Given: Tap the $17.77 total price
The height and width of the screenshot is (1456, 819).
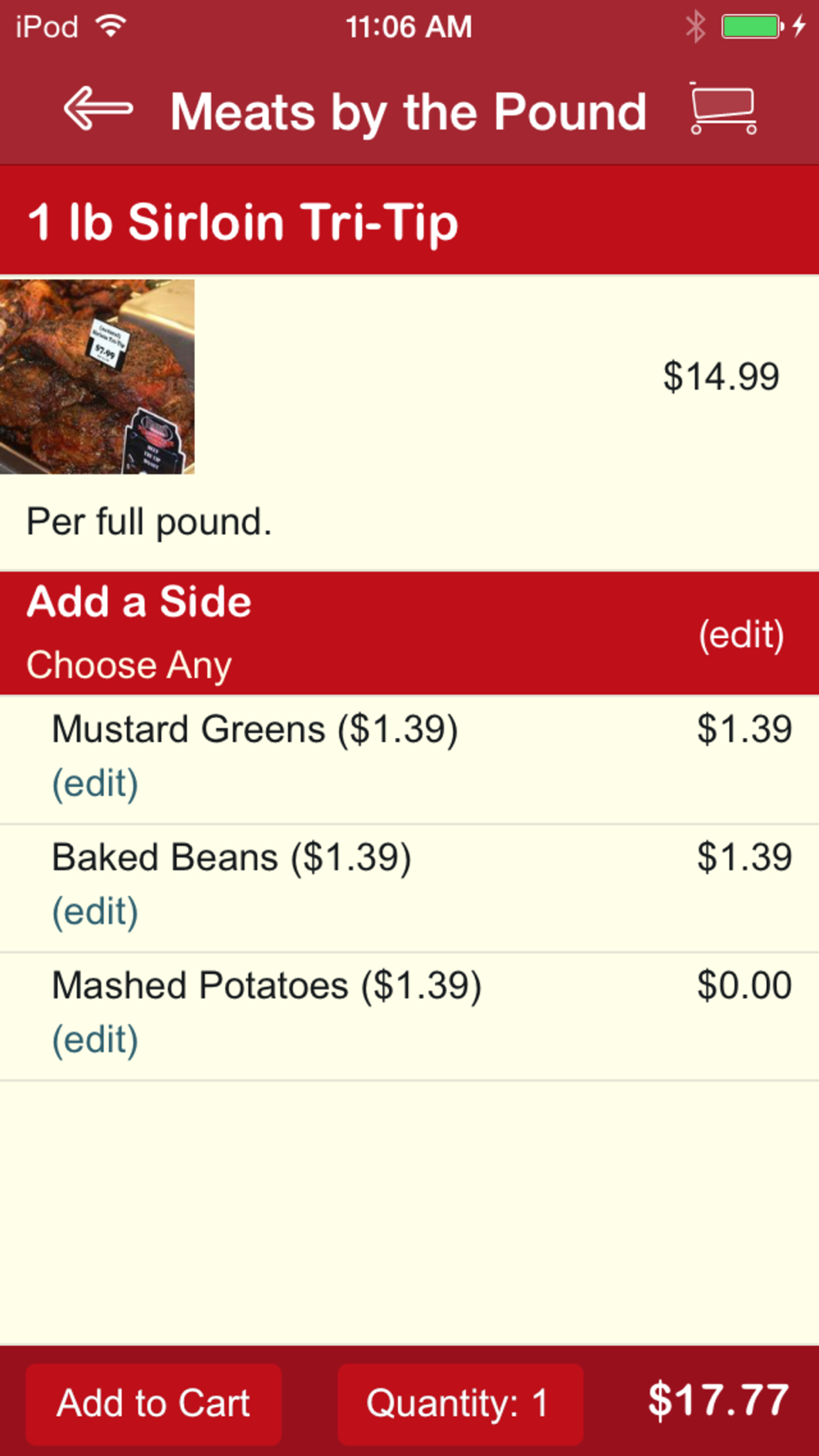Looking at the screenshot, I should pyautogui.click(x=718, y=1400).
